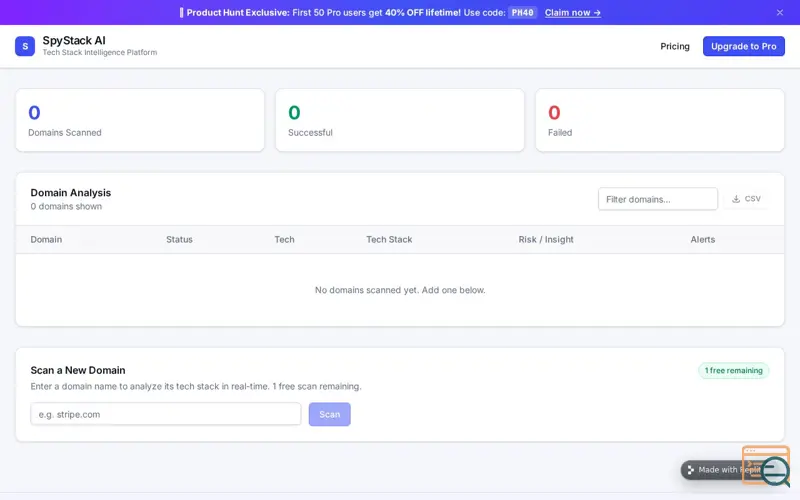Click the Scan a New Domain heading
This screenshot has height=500, width=800.
click(x=78, y=370)
